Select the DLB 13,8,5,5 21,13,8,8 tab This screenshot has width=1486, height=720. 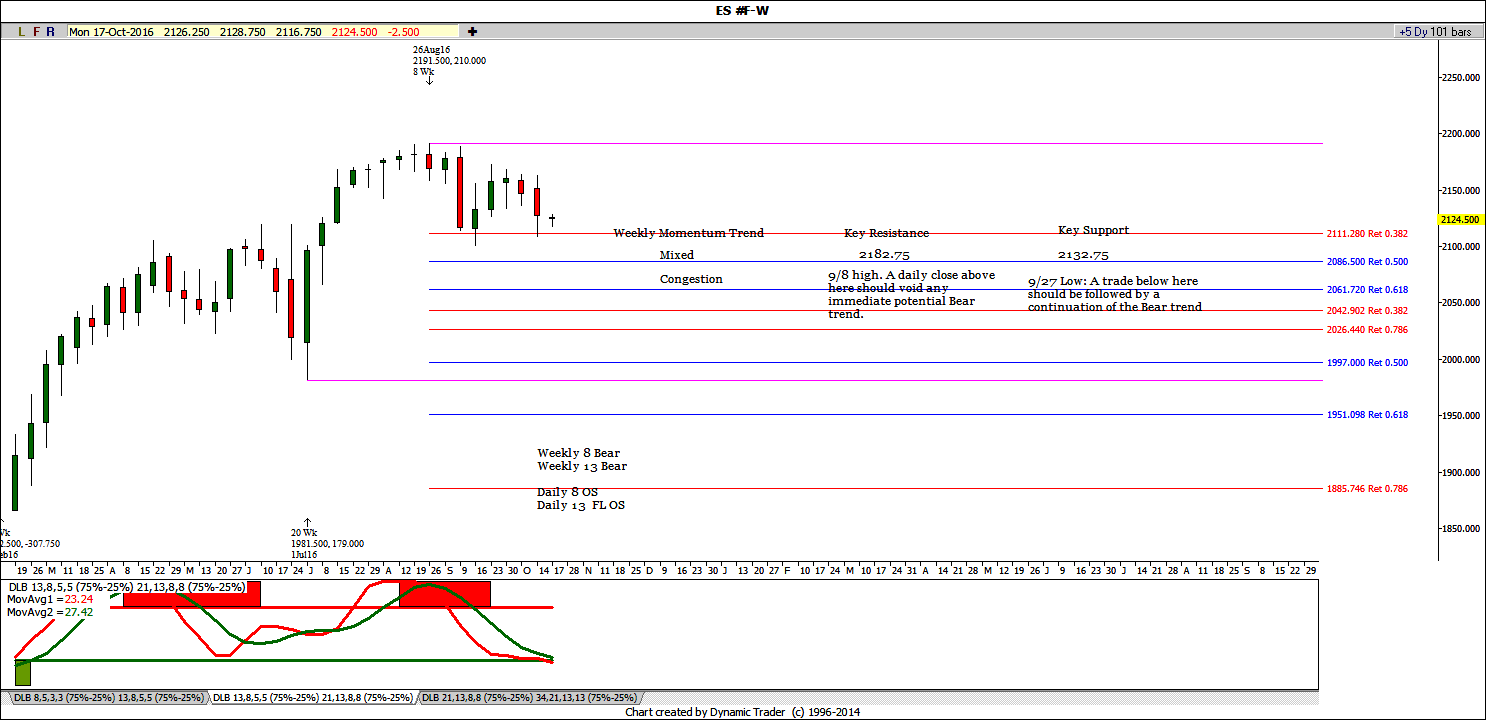pyautogui.click(x=313, y=697)
